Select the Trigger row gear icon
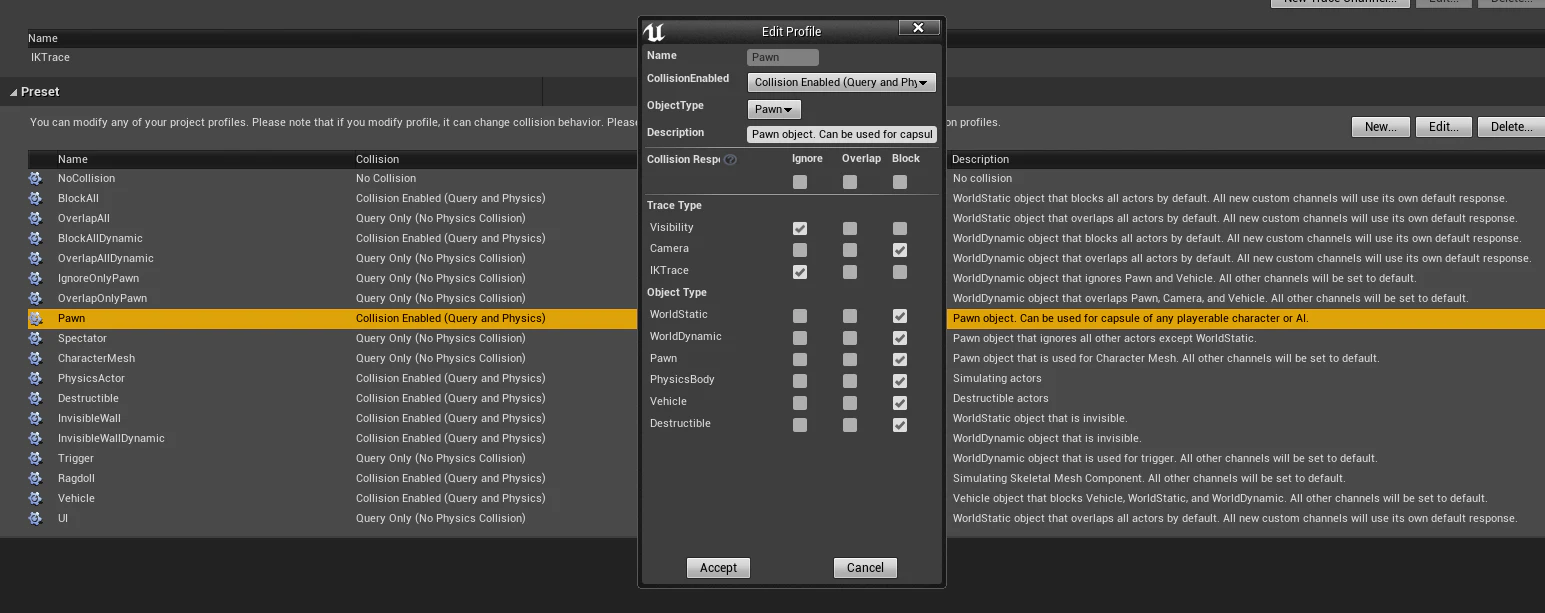The height and width of the screenshot is (613, 1545). (x=35, y=458)
